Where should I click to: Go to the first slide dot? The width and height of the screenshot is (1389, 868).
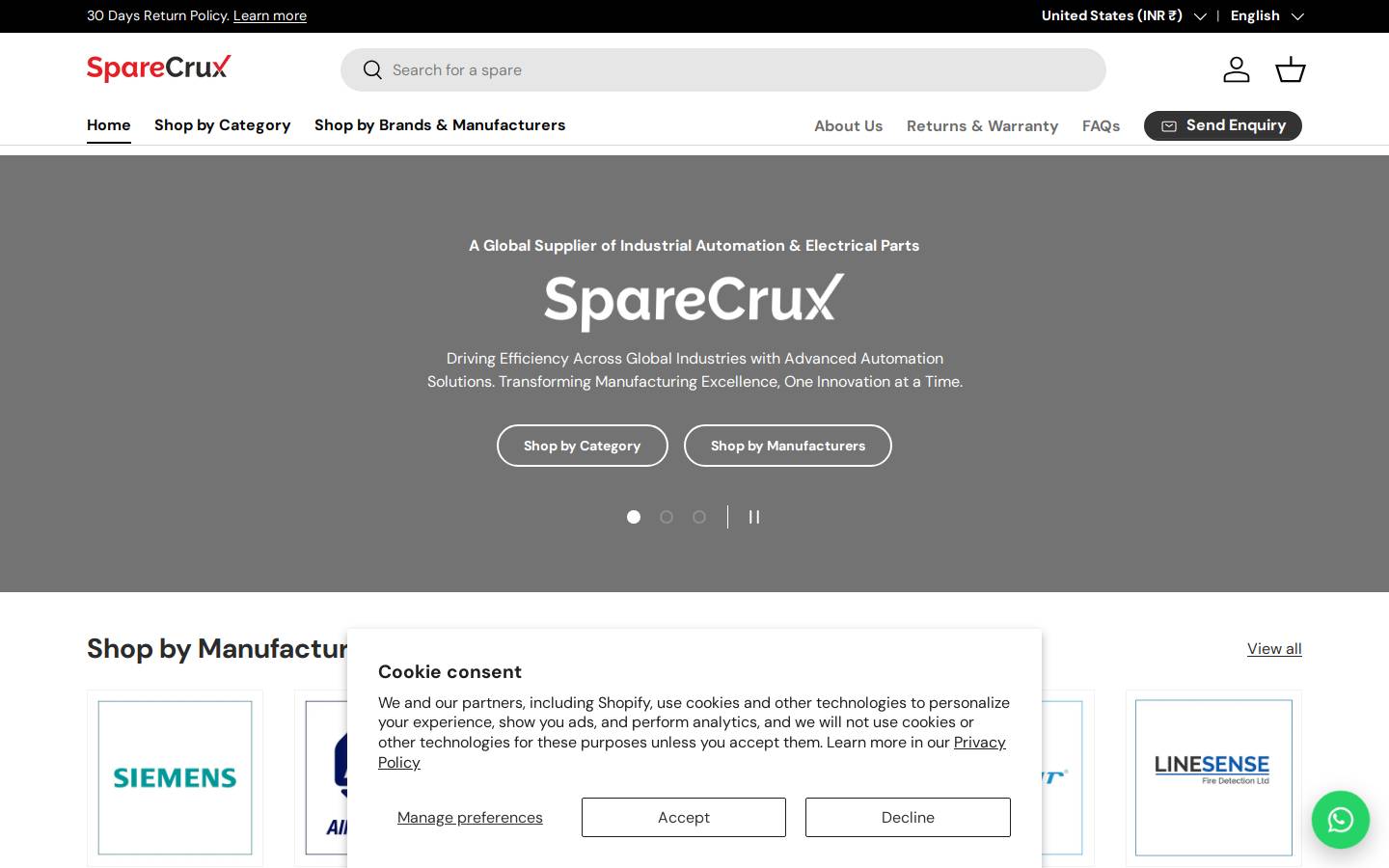click(x=634, y=517)
